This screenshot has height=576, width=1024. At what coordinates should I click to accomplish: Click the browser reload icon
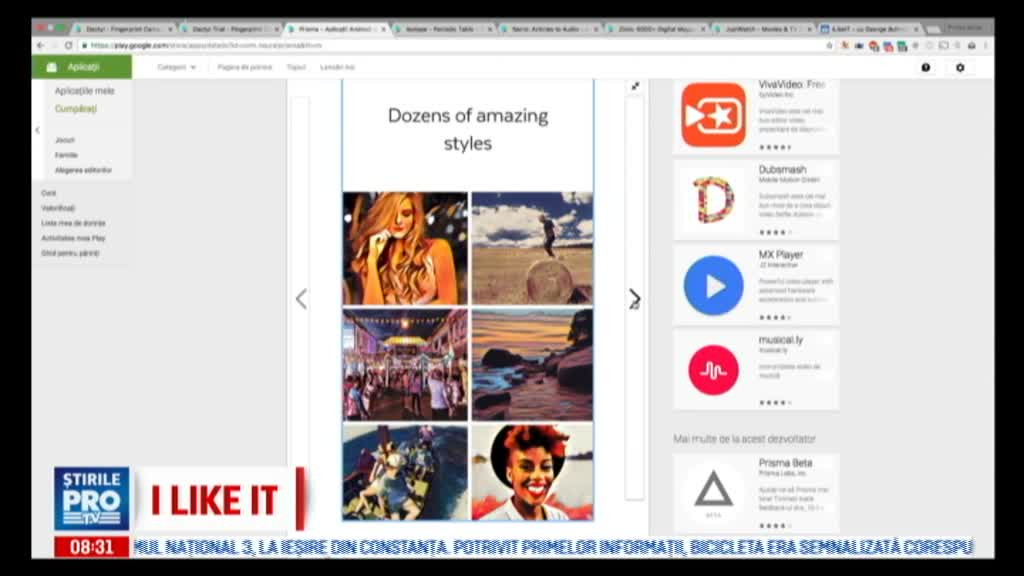[x=67, y=44]
